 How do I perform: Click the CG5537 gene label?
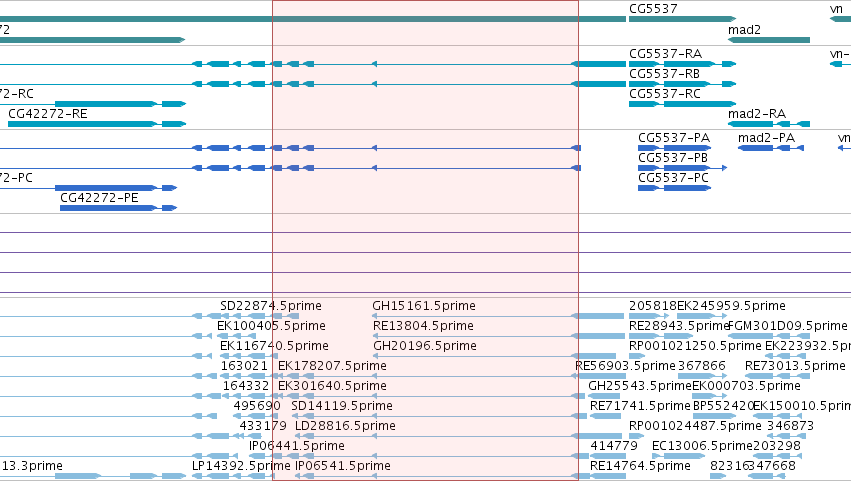[x=653, y=9]
